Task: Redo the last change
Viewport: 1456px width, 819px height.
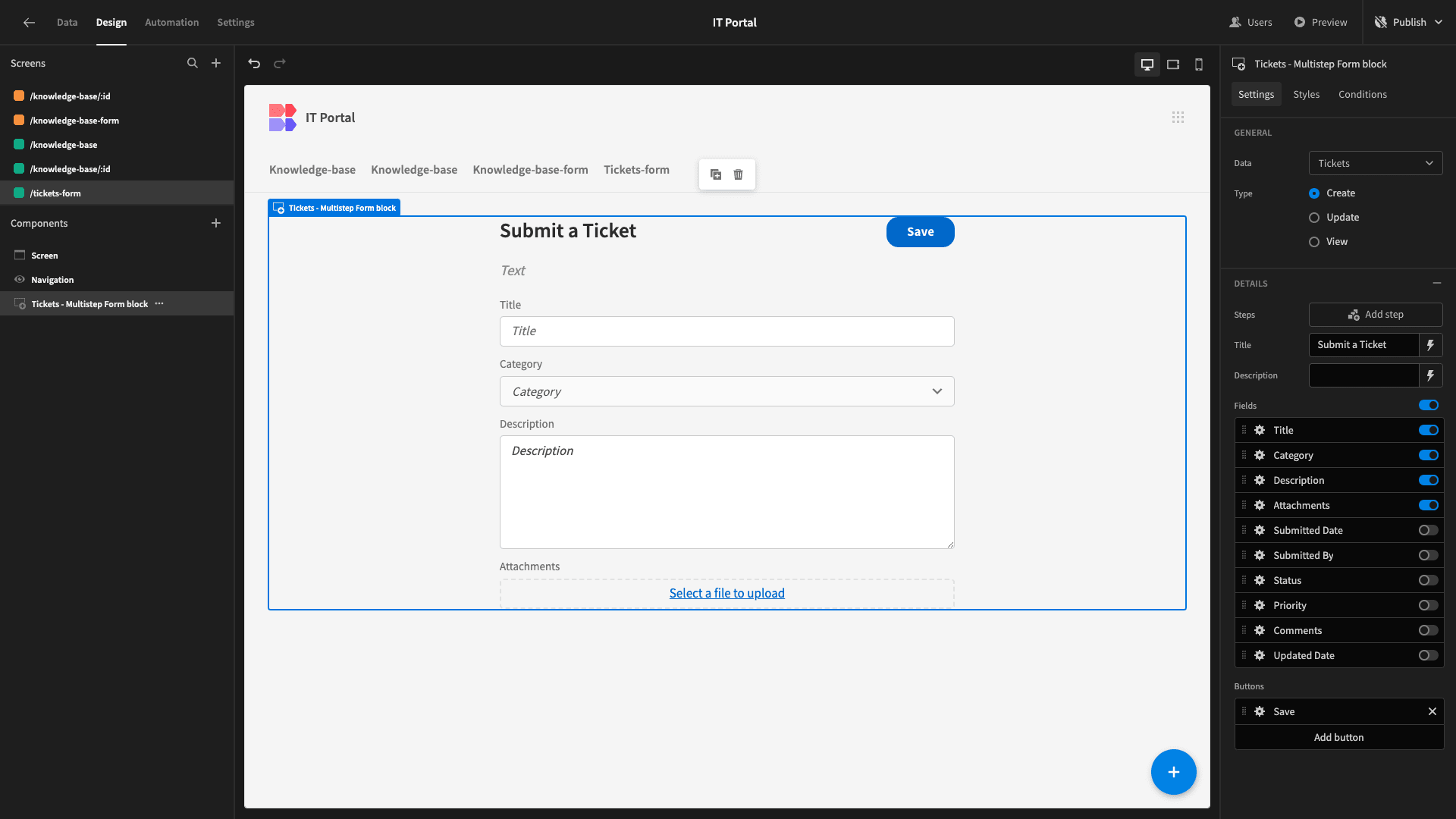Action: 280,64
